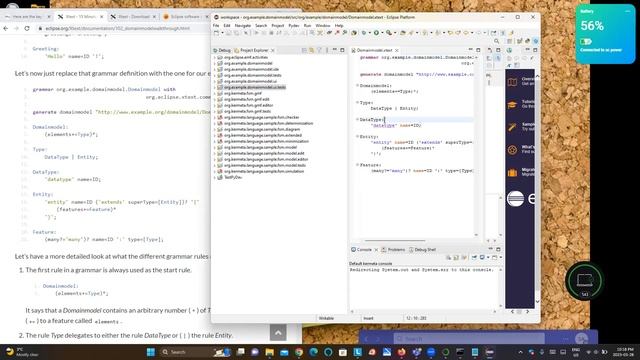Image resolution: width=640 pixels, height=360 pixels.
Task: Expand the TestPyDev project
Action: [215, 178]
